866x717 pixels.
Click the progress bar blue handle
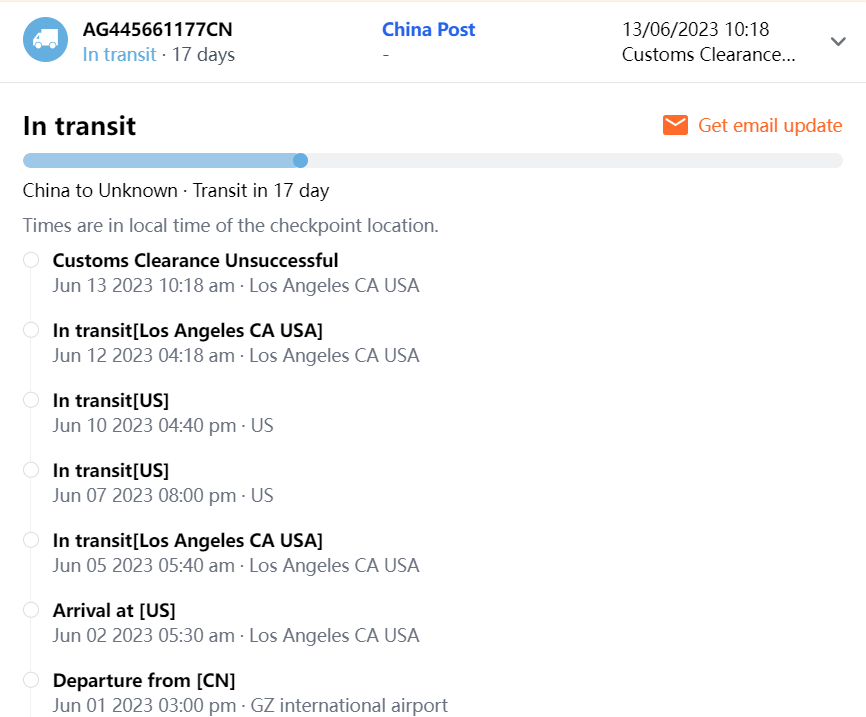click(300, 160)
